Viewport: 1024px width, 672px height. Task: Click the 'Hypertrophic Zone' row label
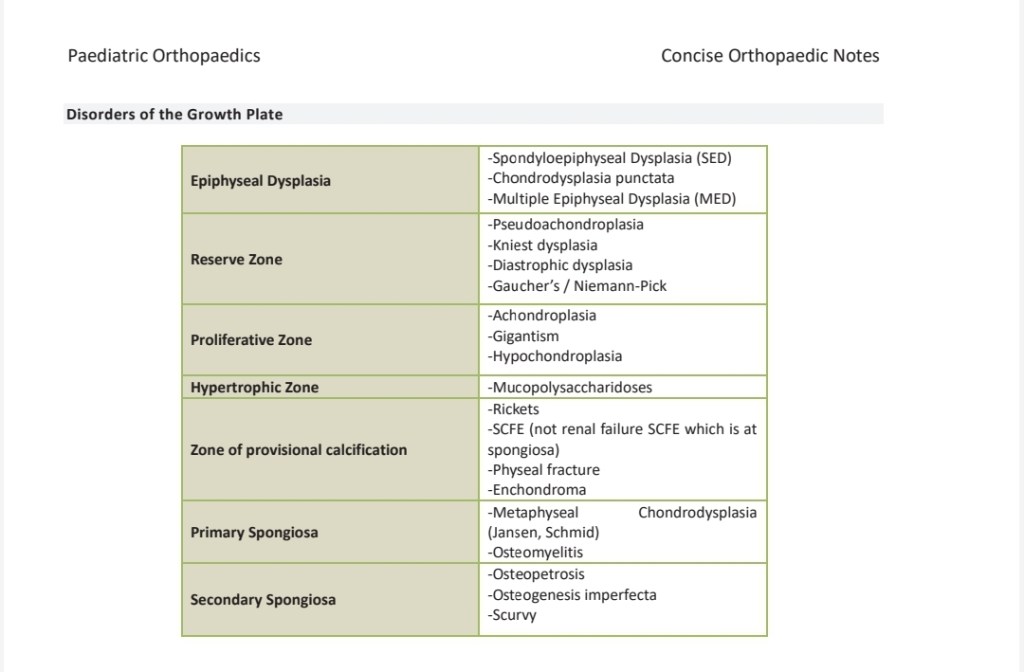pyautogui.click(x=254, y=388)
